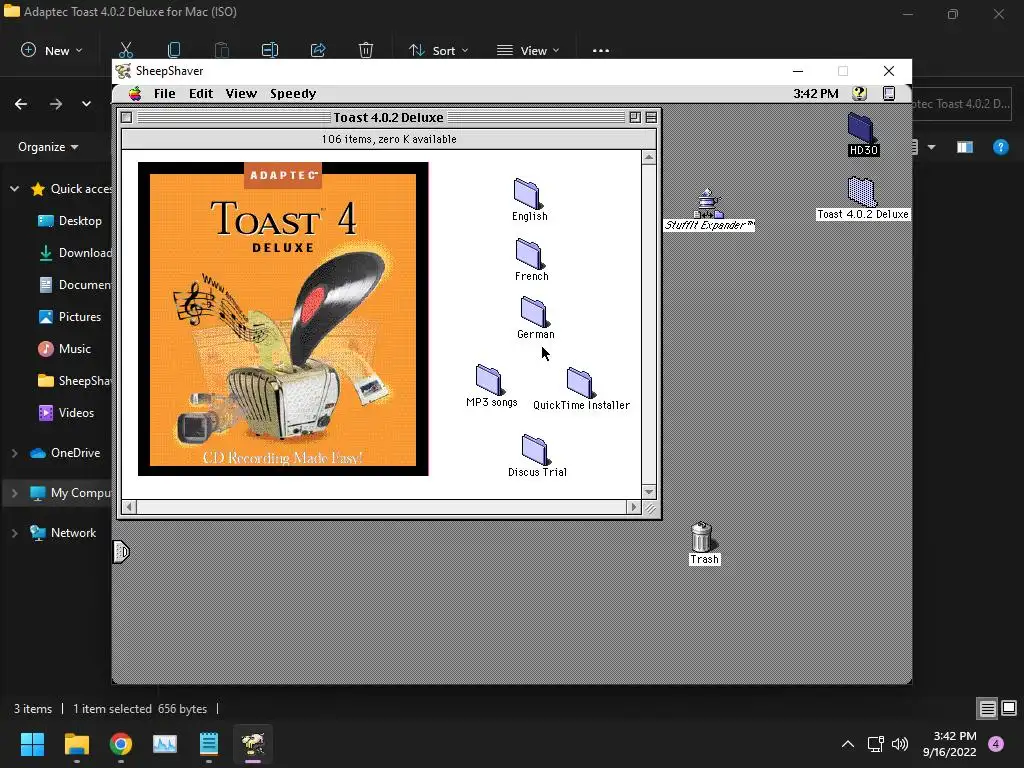
Task: Go back in Explorer navigation
Action: (x=21, y=104)
